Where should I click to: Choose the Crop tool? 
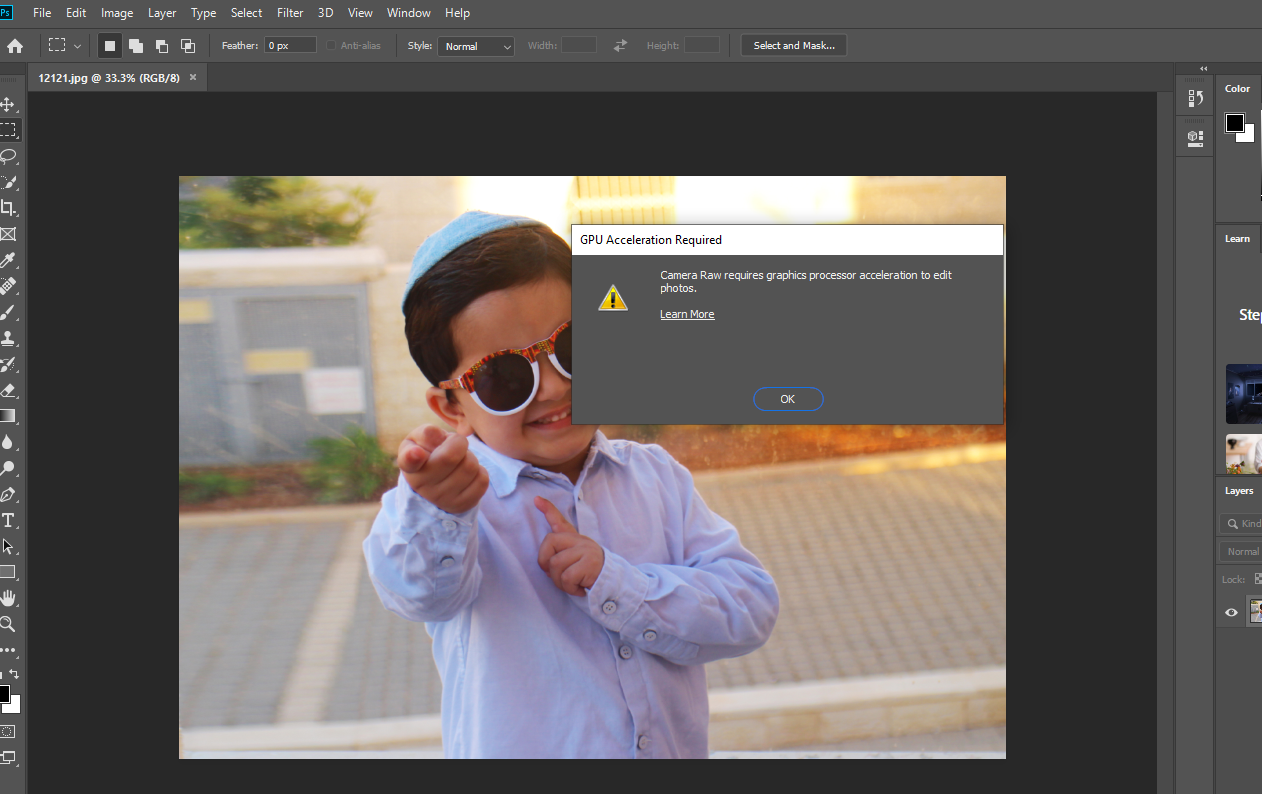tap(8, 208)
